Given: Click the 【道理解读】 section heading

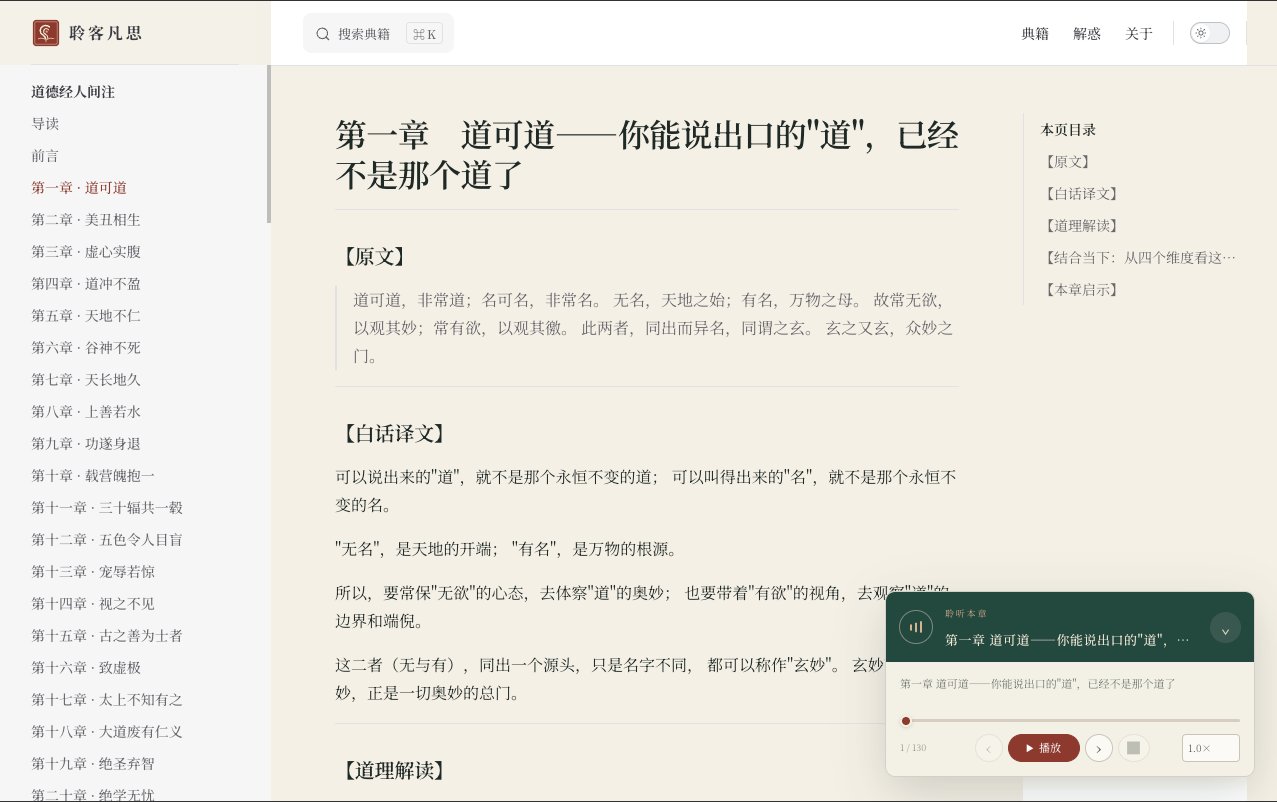Looking at the screenshot, I should (393, 771).
